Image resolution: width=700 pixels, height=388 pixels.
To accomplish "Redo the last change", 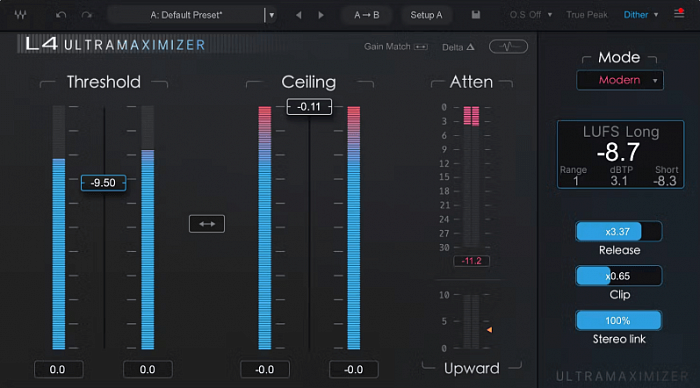I will [x=87, y=15].
